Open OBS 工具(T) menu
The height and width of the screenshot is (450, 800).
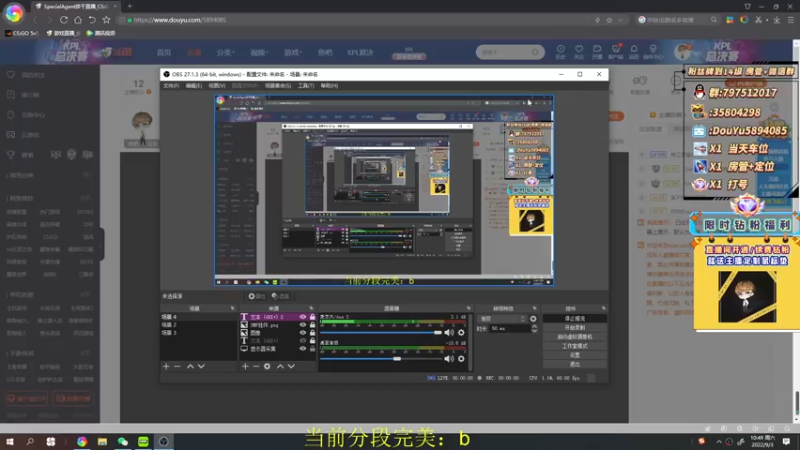click(306, 86)
